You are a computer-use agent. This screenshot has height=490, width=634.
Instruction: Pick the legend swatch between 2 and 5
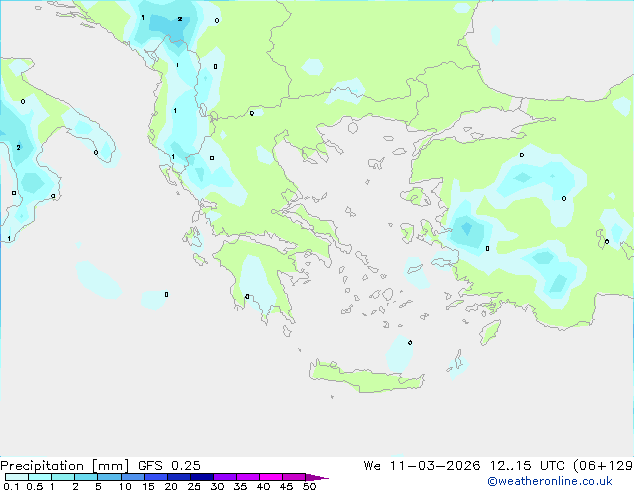(x=86, y=477)
